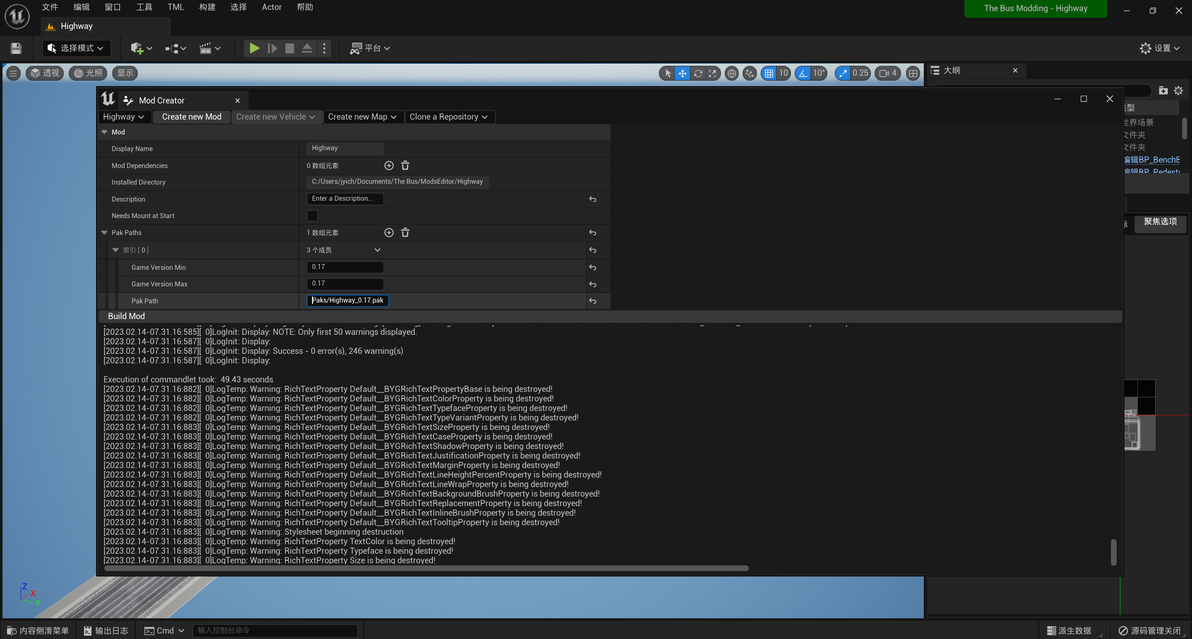Add a Mod Dependencies array element
Screen dimensions: 1192x639
388,166
